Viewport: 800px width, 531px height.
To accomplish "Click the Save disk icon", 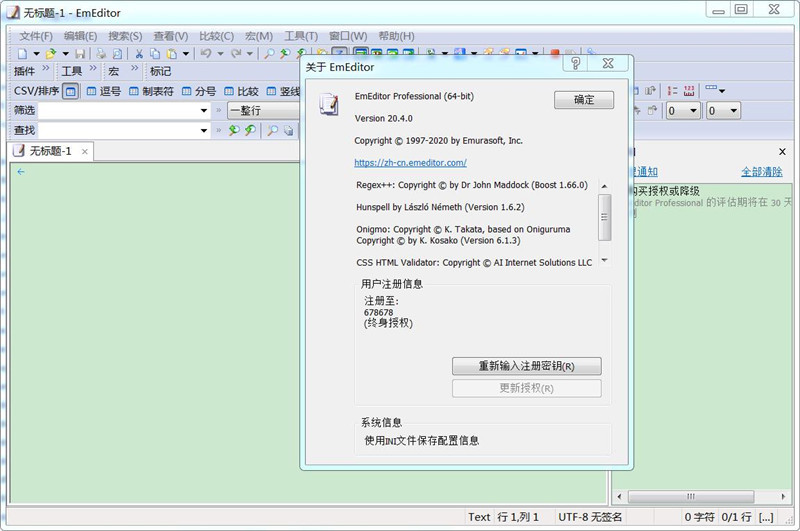I will point(80,53).
